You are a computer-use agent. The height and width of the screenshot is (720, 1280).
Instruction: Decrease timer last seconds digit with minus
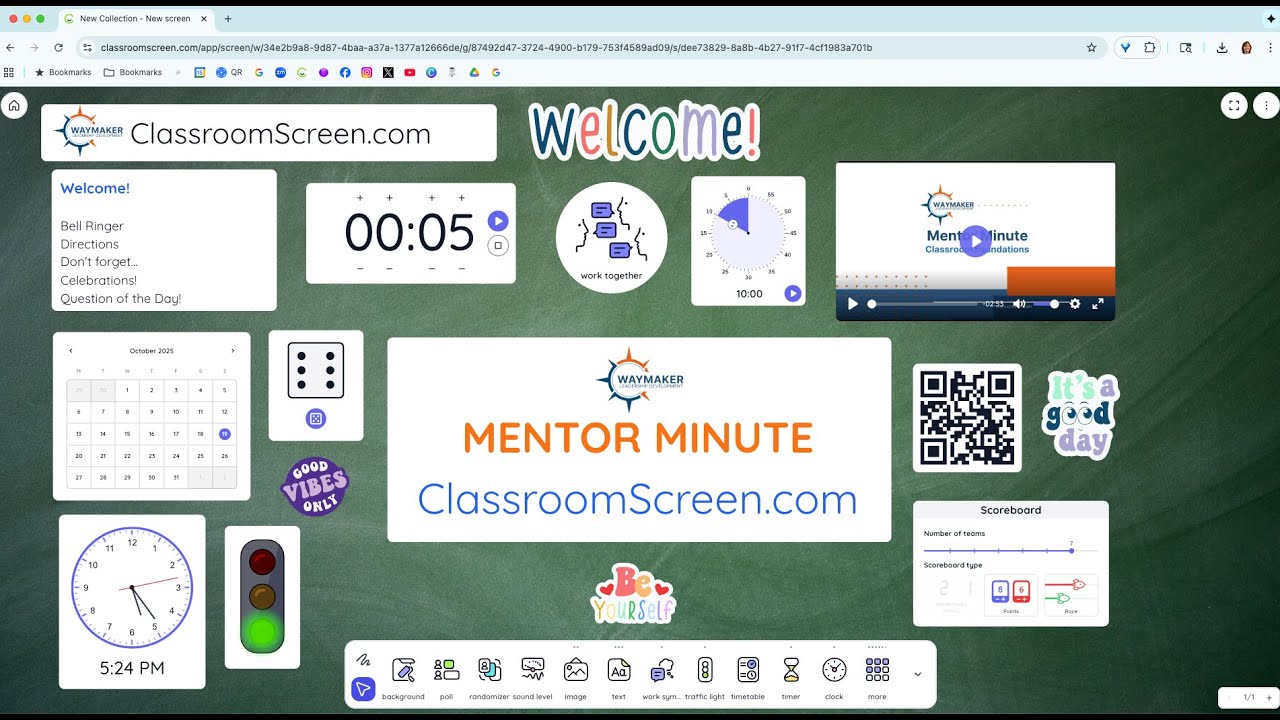[461, 269]
